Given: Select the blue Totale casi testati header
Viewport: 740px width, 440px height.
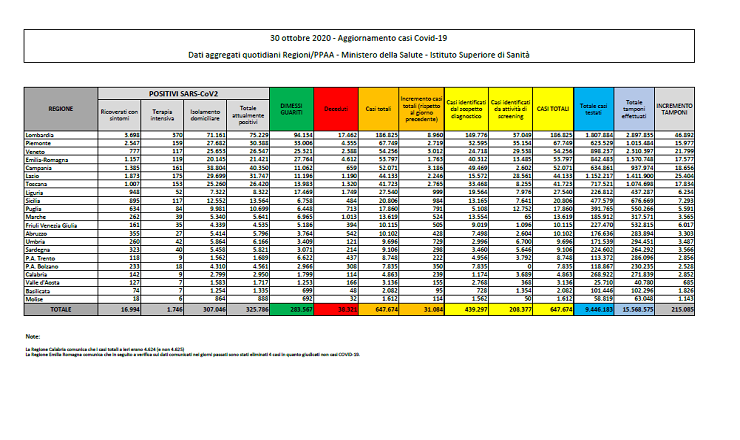Looking at the screenshot, I should pyautogui.click(x=593, y=107).
